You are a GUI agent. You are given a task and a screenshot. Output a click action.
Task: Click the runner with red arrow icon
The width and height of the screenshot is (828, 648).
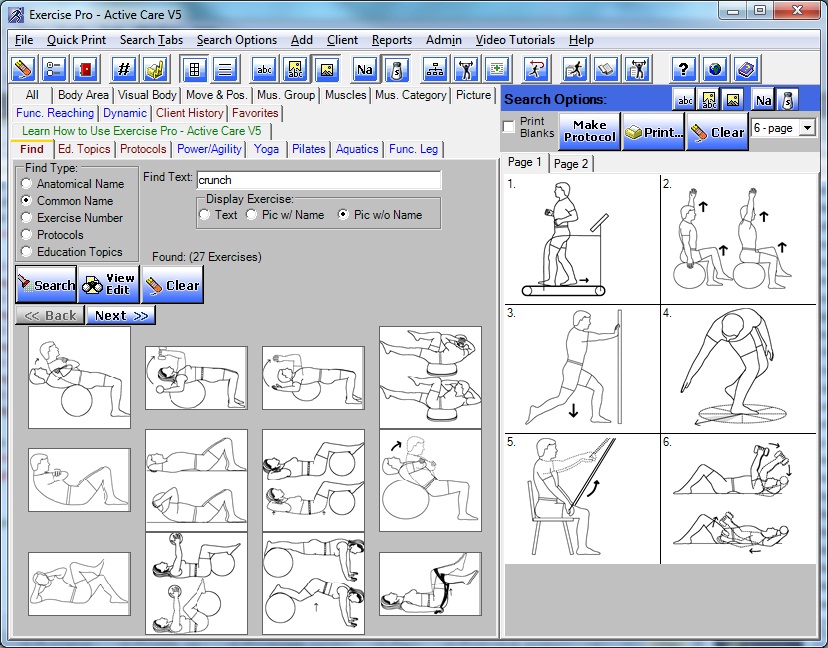(x=537, y=69)
